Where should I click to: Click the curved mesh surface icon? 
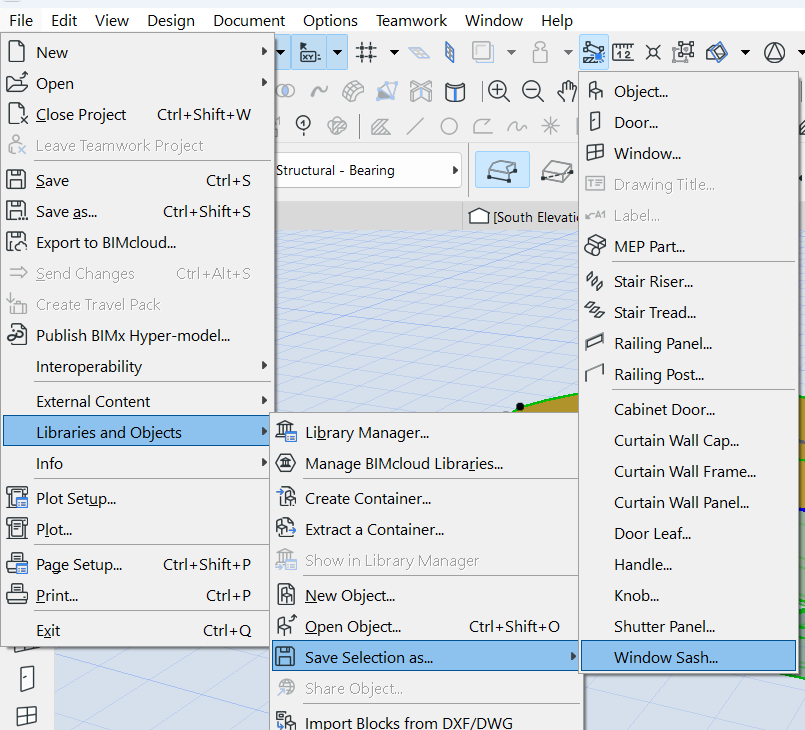353,92
